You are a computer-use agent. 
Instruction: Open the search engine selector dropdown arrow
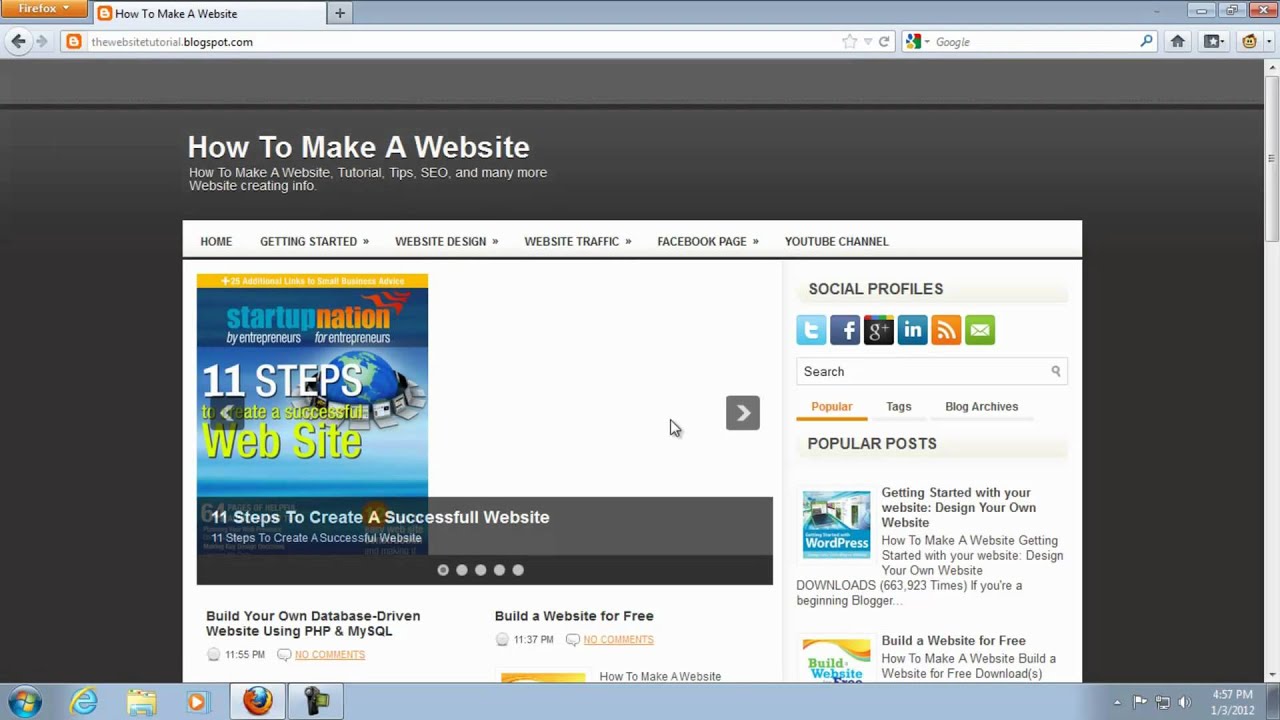tap(927, 42)
